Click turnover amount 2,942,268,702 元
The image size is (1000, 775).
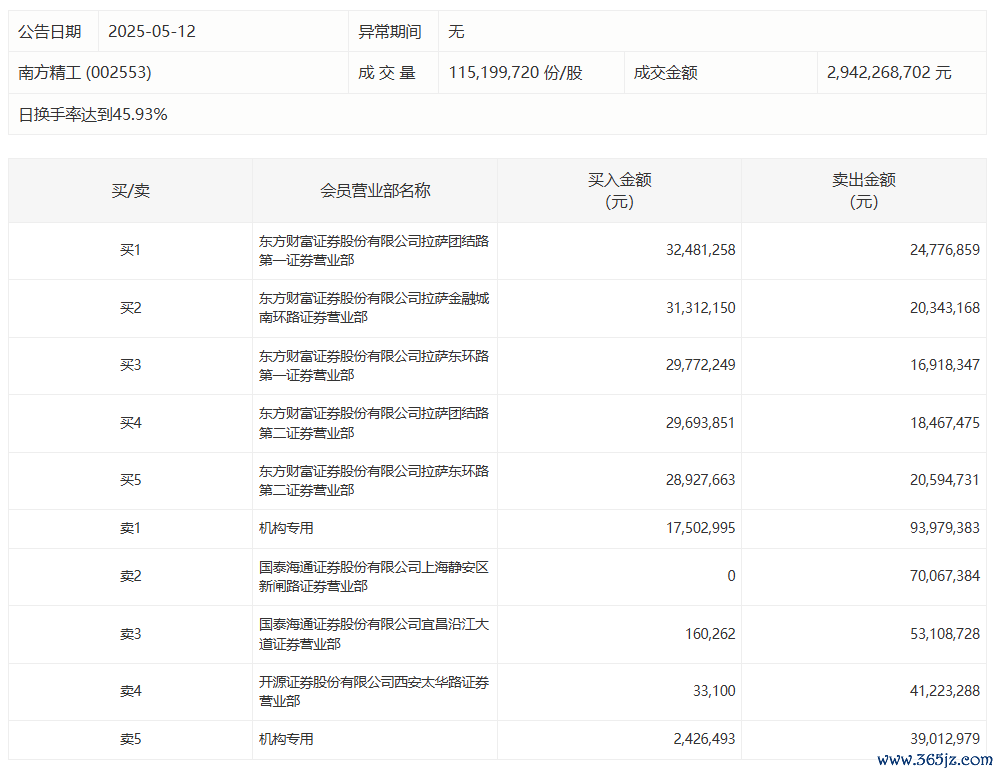pyautogui.click(x=889, y=73)
